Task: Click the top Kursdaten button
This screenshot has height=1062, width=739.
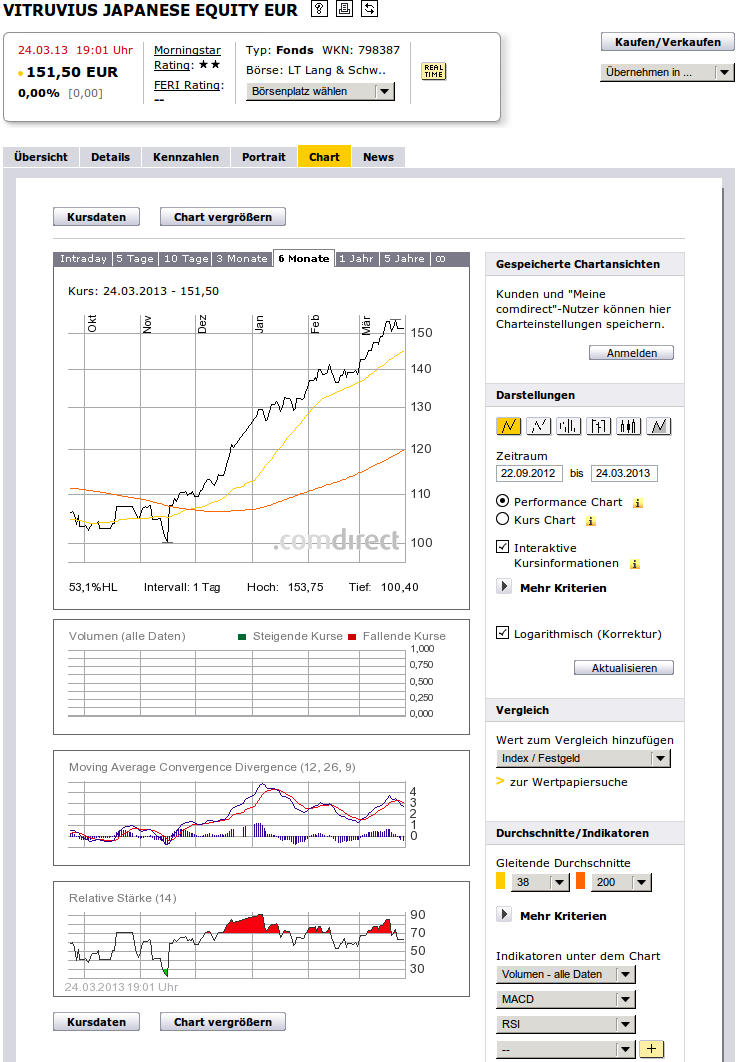Action: 96,217
